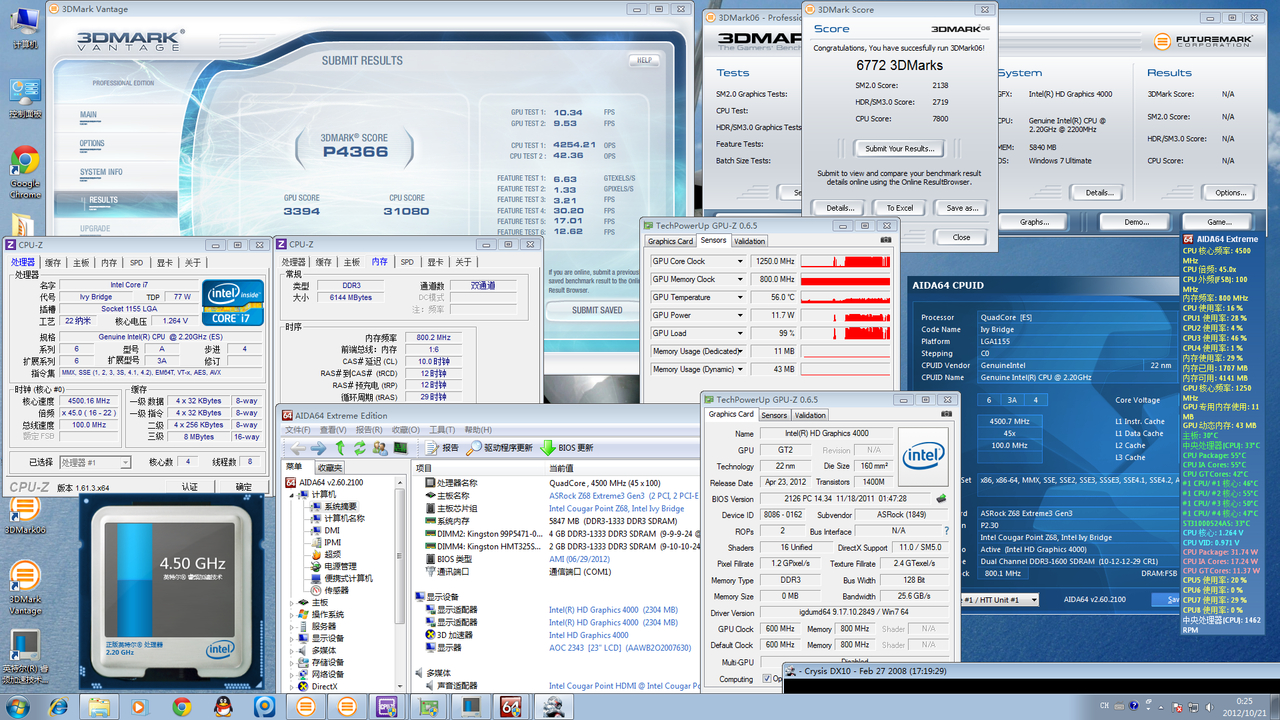The width and height of the screenshot is (1280, 720).
Task: Toggle Computing OpenCL checkbox in GPU-Z
Action: click(766, 679)
